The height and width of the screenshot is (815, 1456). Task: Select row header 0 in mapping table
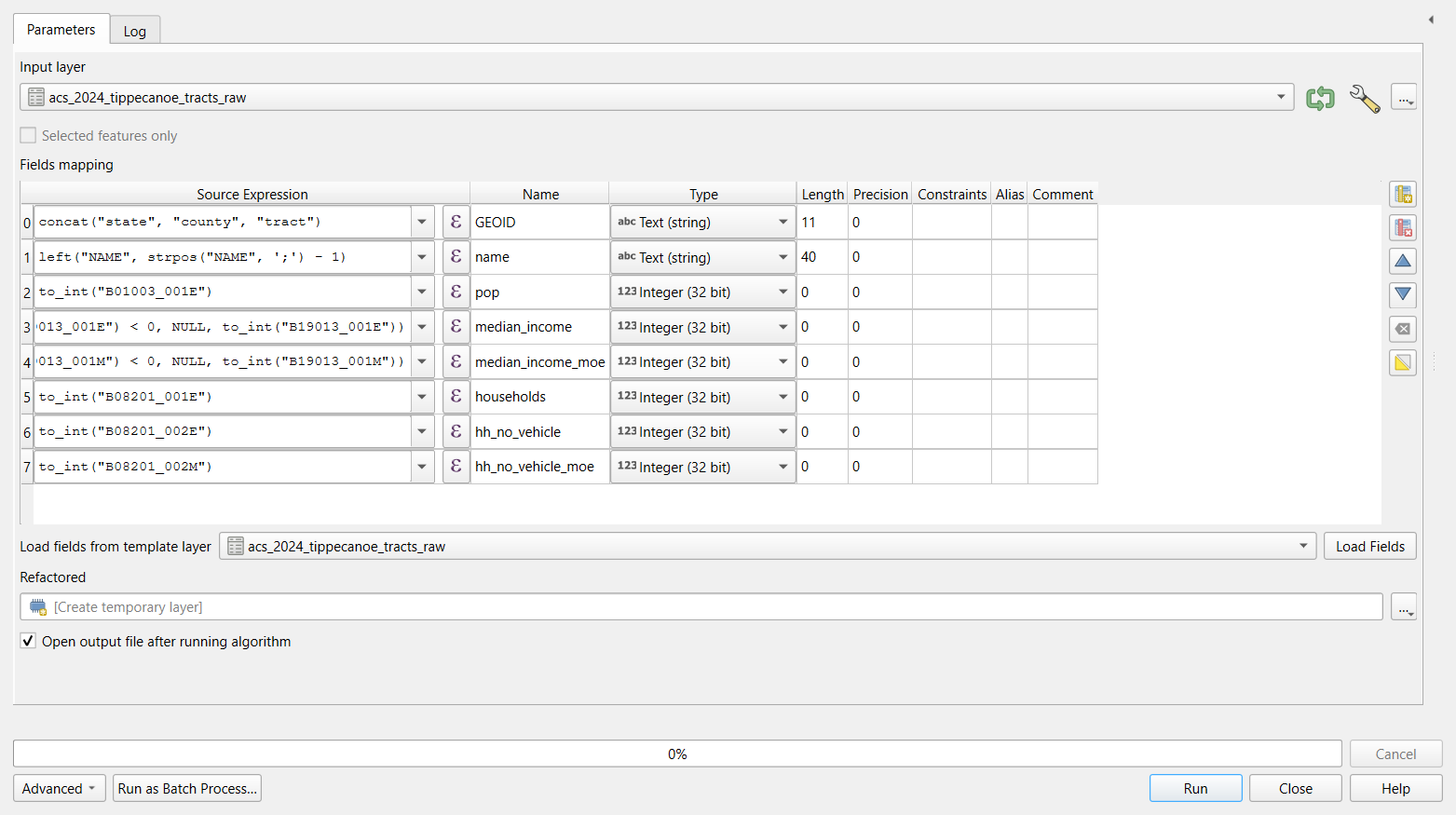[x=27, y=222]
